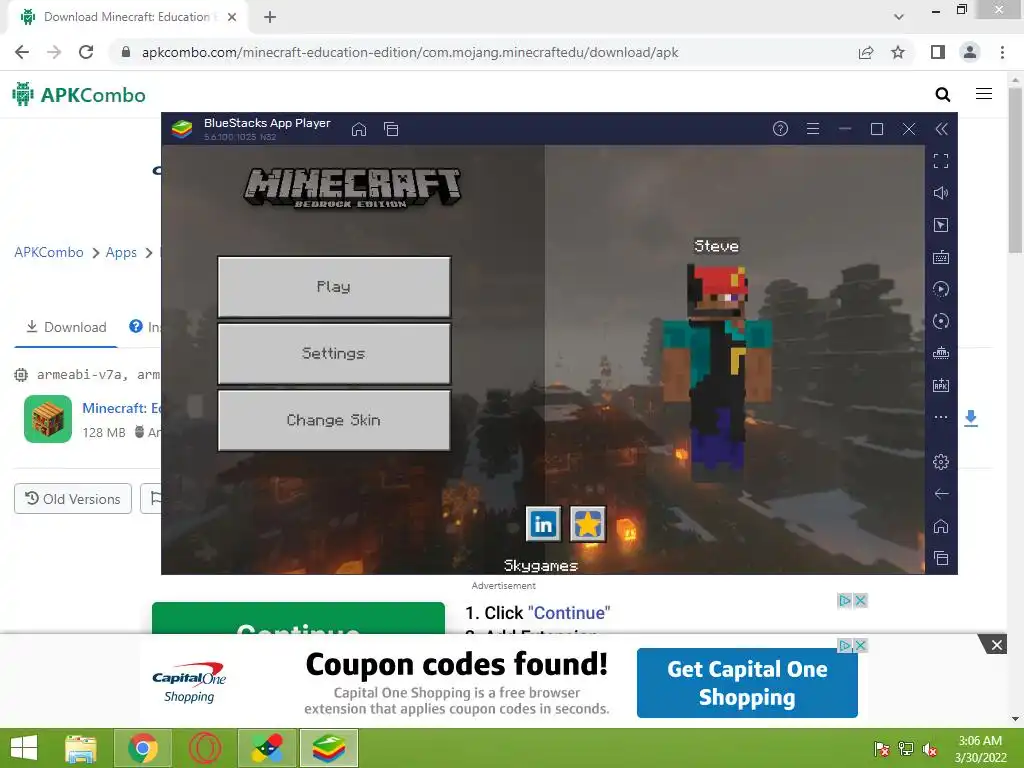Click APKCombo breadcrumb link
The width and height of the screenshot is (1024, 768).
pyautogui.click(x=49, y=252)
